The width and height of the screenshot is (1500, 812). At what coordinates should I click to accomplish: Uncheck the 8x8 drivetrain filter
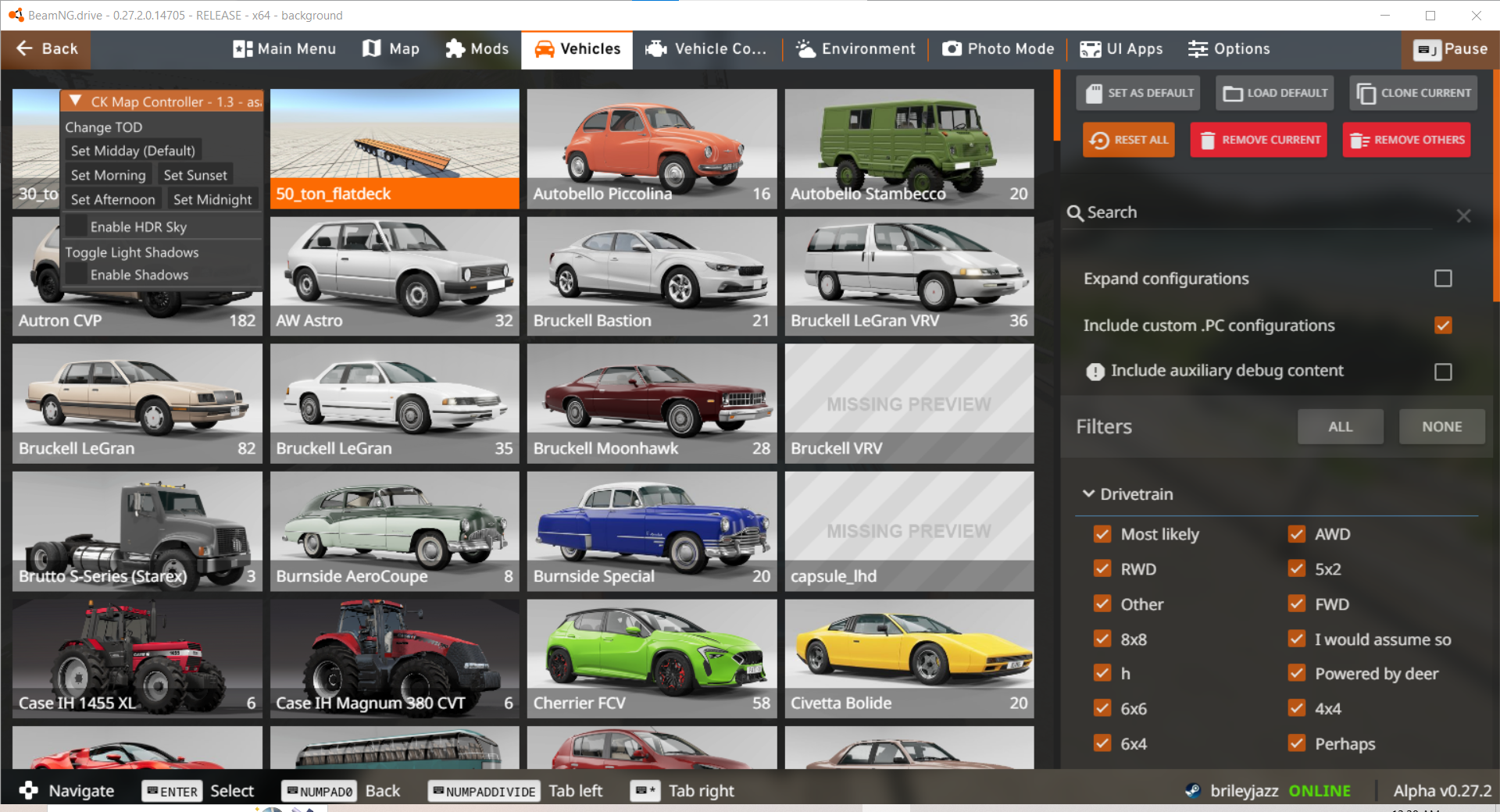click(1102, 639)
